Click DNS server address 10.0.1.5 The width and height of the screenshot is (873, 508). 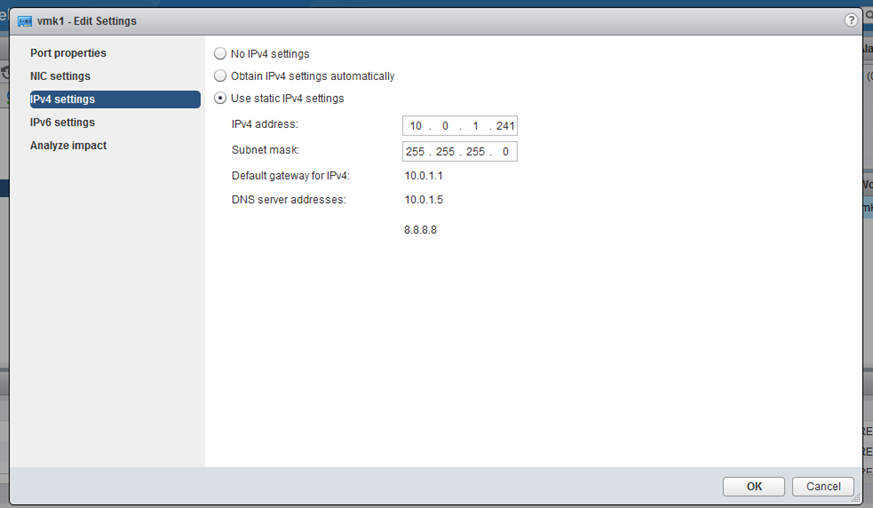click(x=424, y=199)
